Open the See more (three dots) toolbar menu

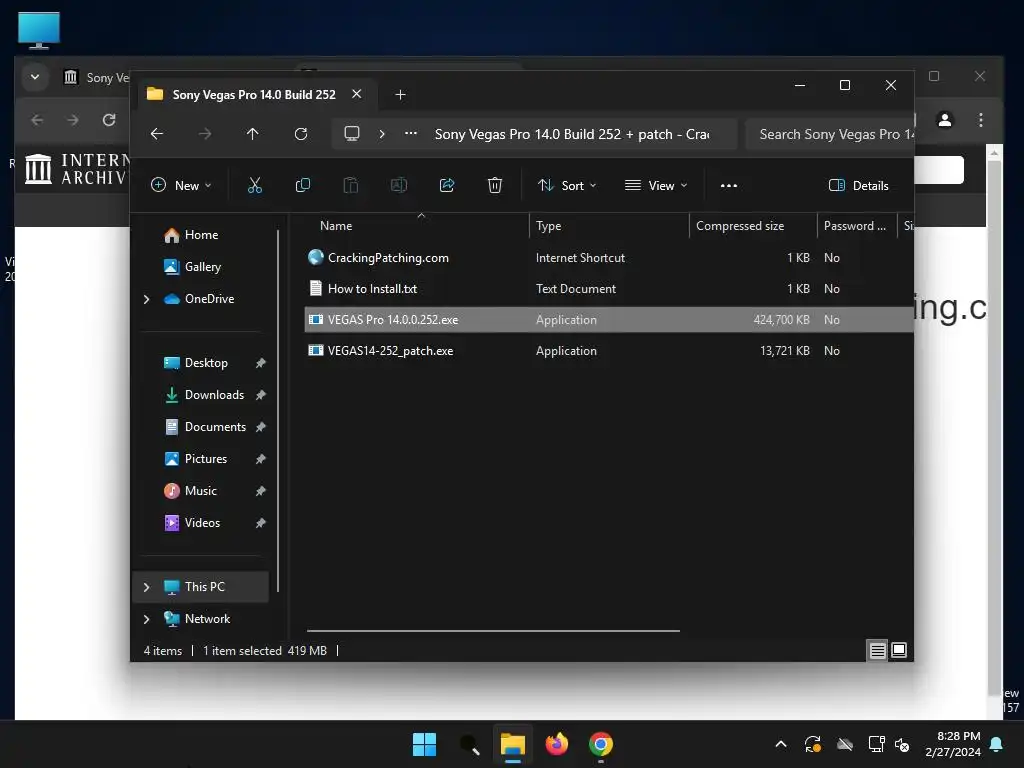tap(729, 185)
